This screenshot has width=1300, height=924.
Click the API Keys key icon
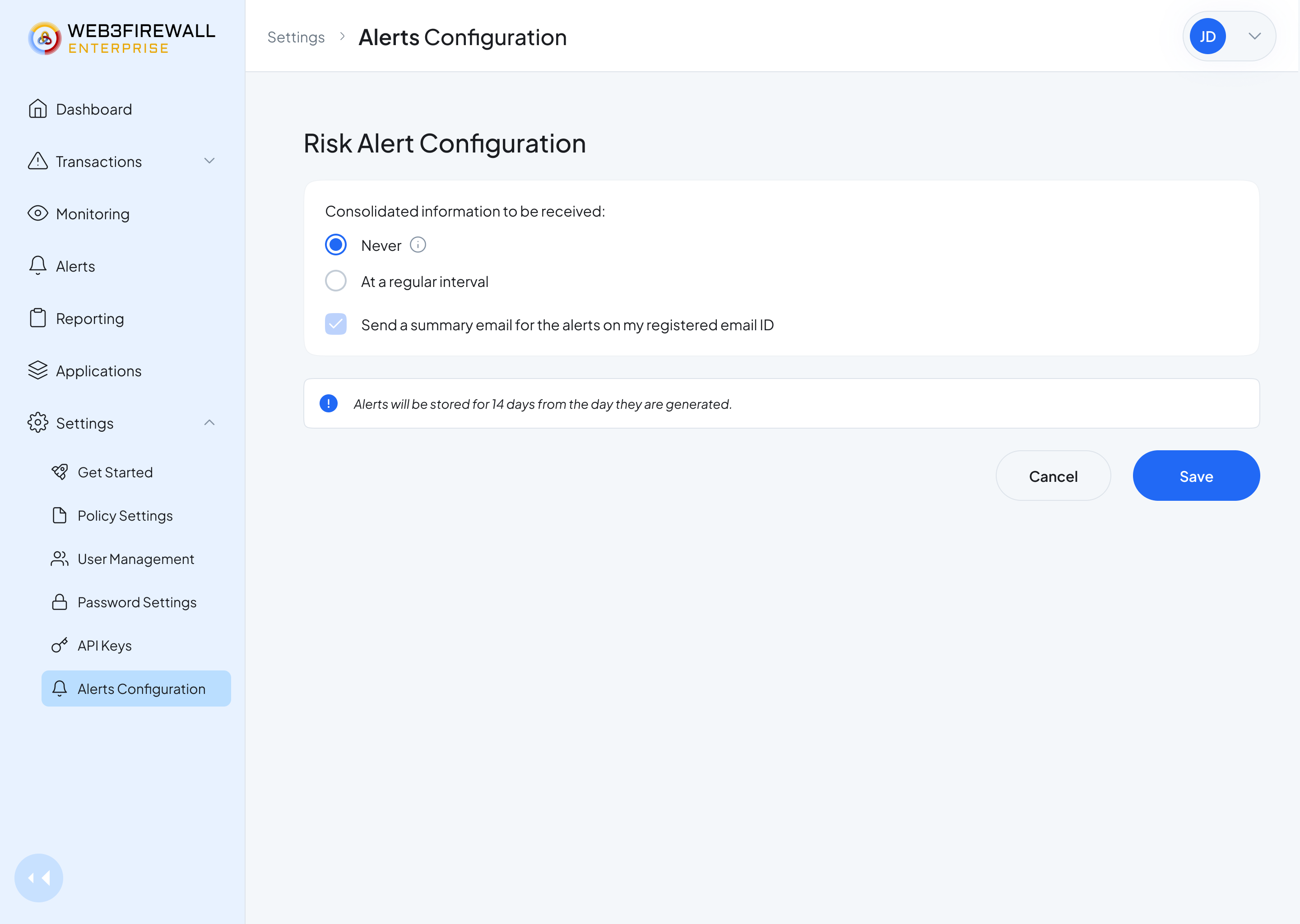coord(60,645)
